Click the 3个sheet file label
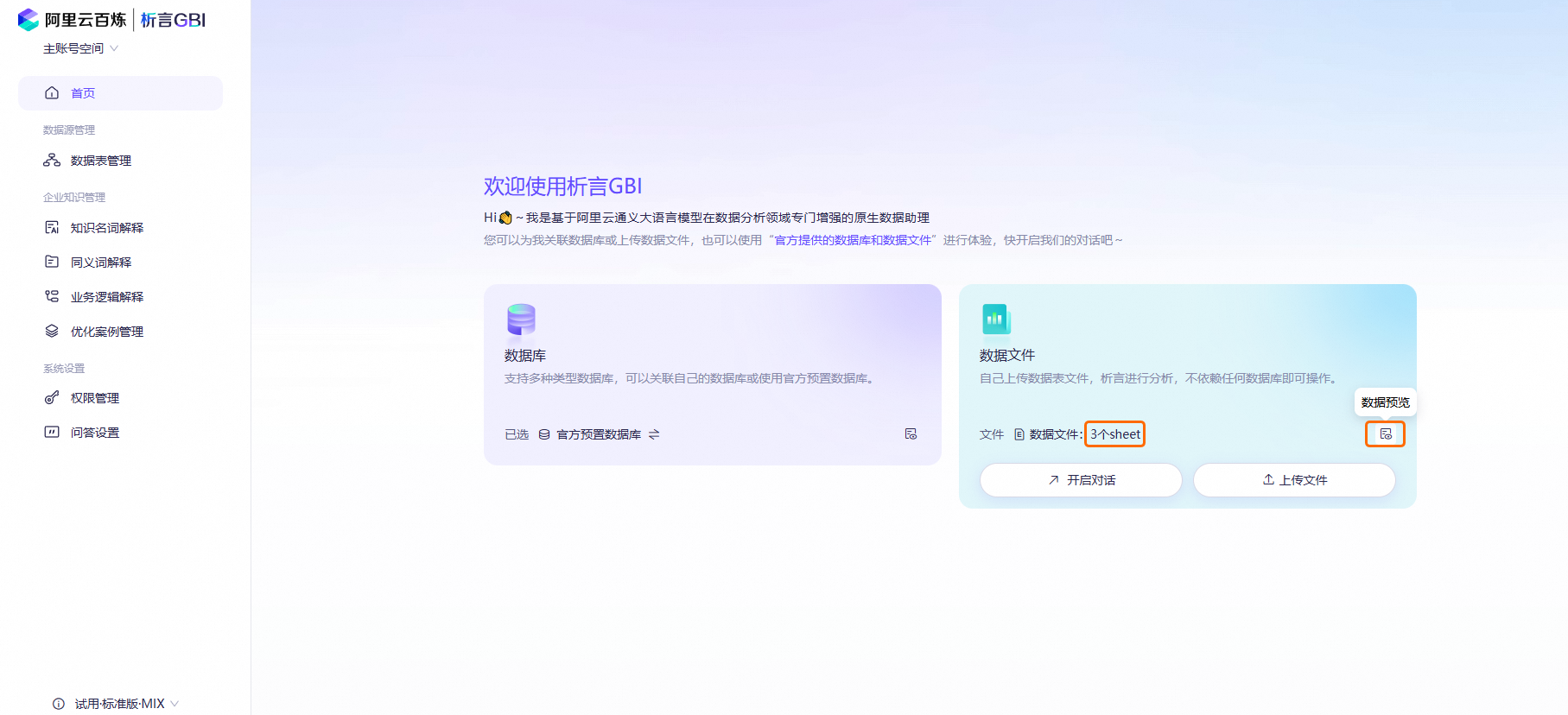The height and width of the screenshot is (715, 1568). (1115, 434)
